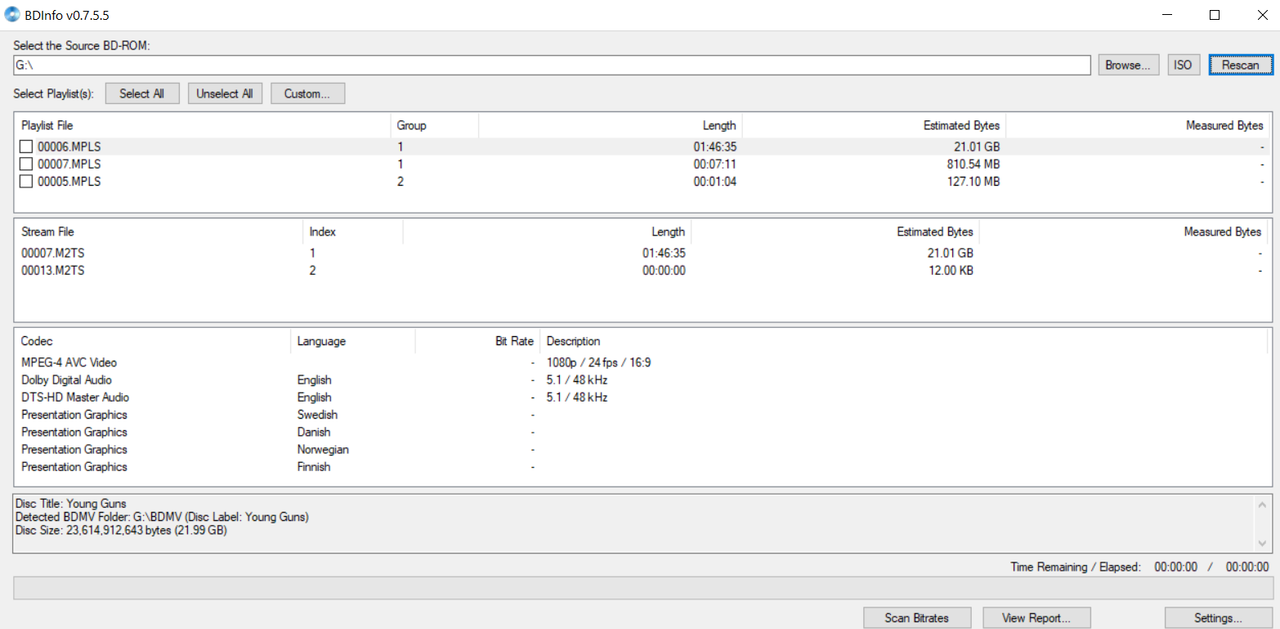This screenshot has height=629, width=1280.
Task: Rescan the source disc
Action: coord(1240,65)
